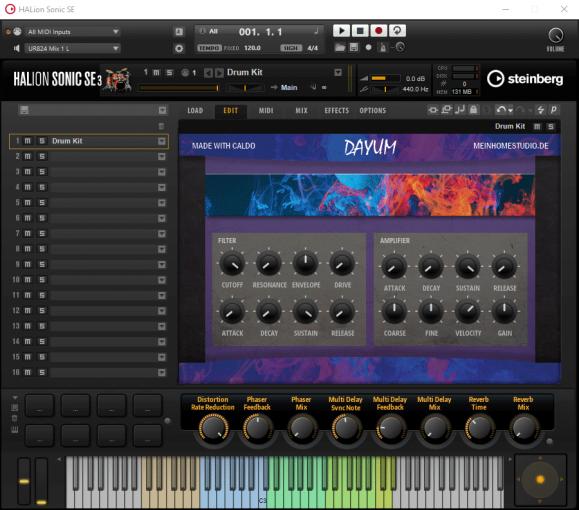Mute slot 5 in program rack

[28, 203]
